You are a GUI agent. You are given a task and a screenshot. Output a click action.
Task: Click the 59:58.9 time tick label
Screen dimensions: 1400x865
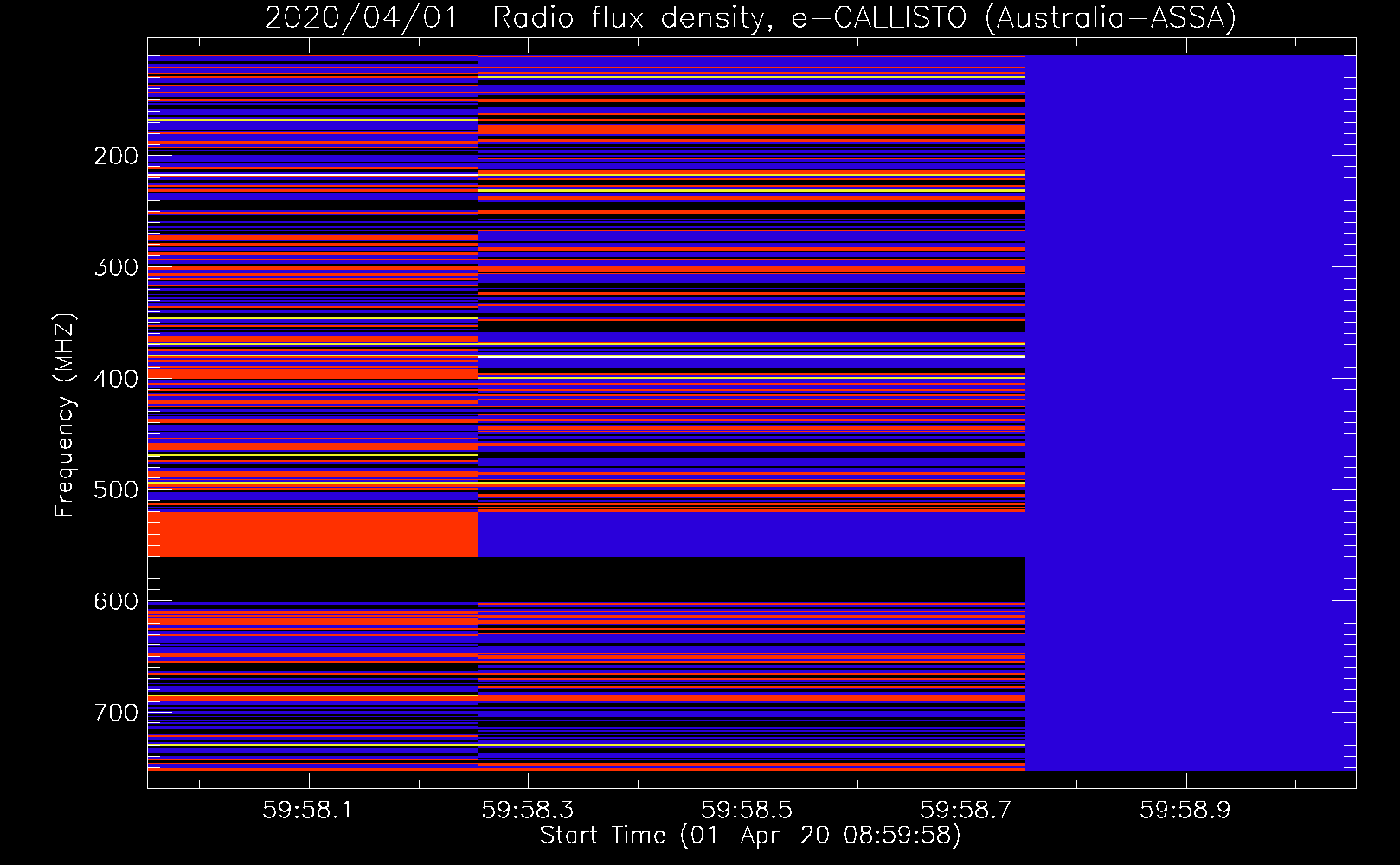pos(1185,811)
